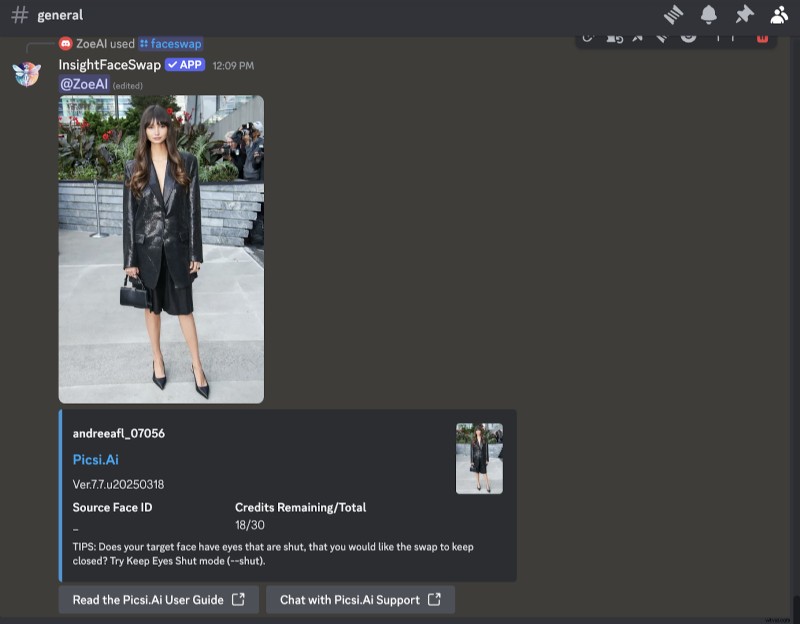Delete the message with the red trash icon
Viewport: 800px width, 624px height.
coord(761,37)
